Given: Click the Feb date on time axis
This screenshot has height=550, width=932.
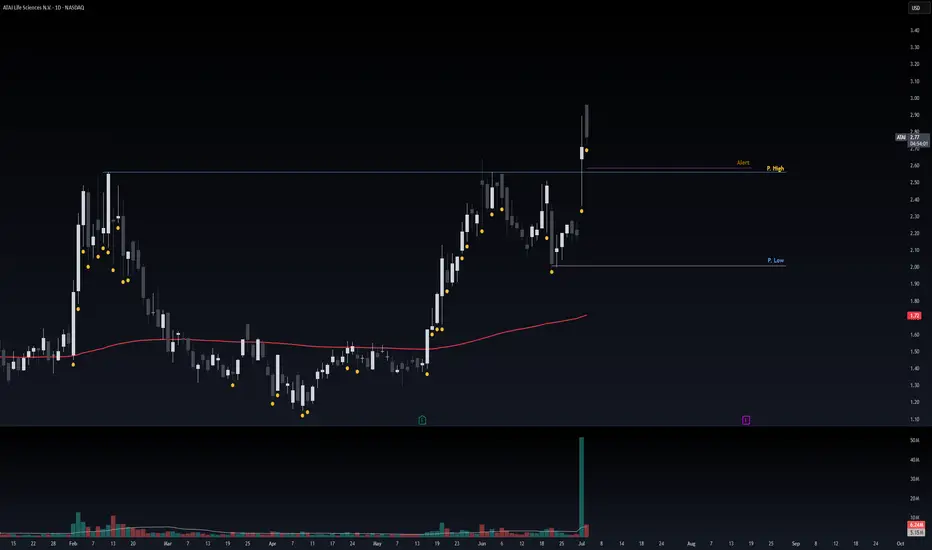Looking at the screenshot, I should (x=73, y=543).
